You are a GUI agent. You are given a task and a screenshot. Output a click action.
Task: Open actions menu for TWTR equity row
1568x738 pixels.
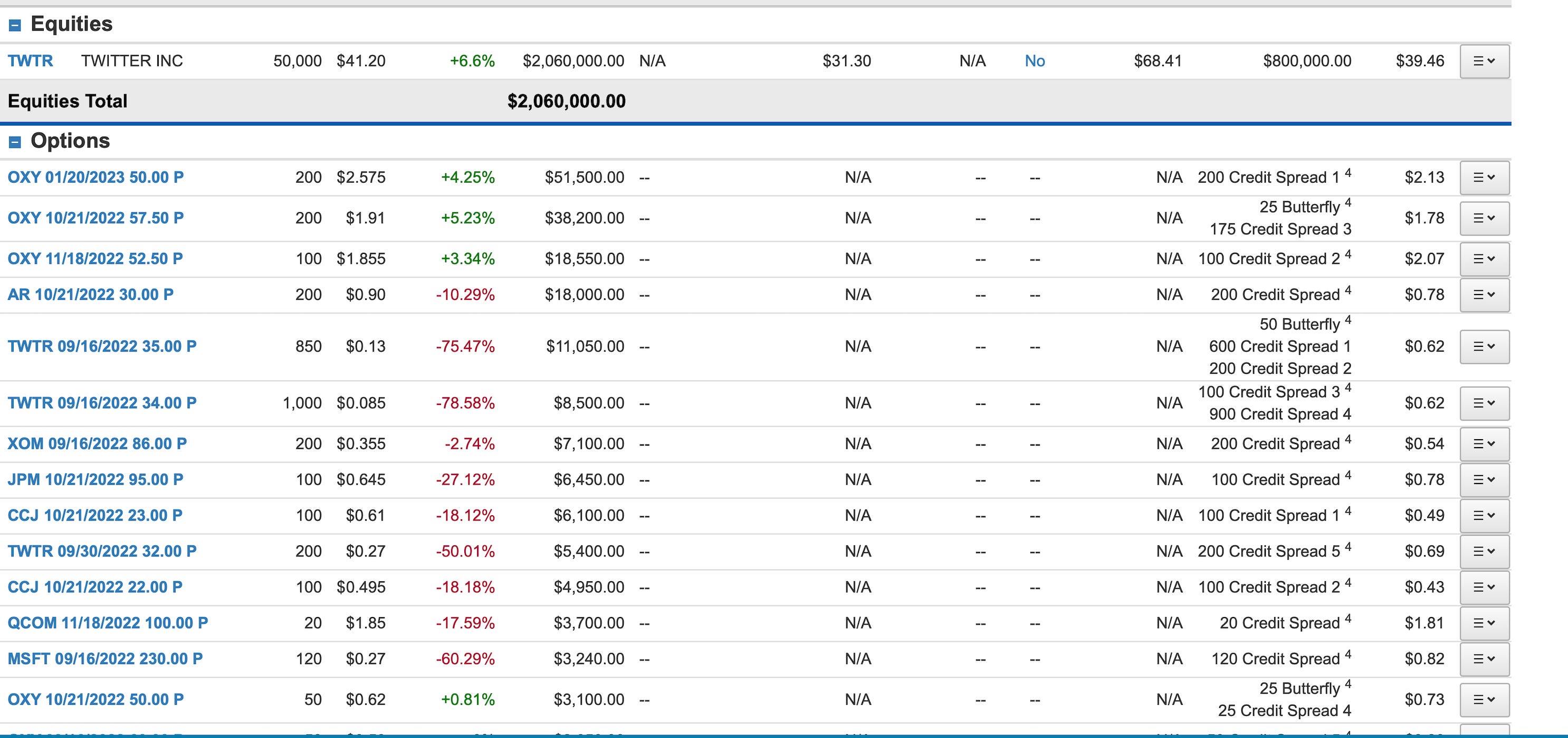(1484, 61)
